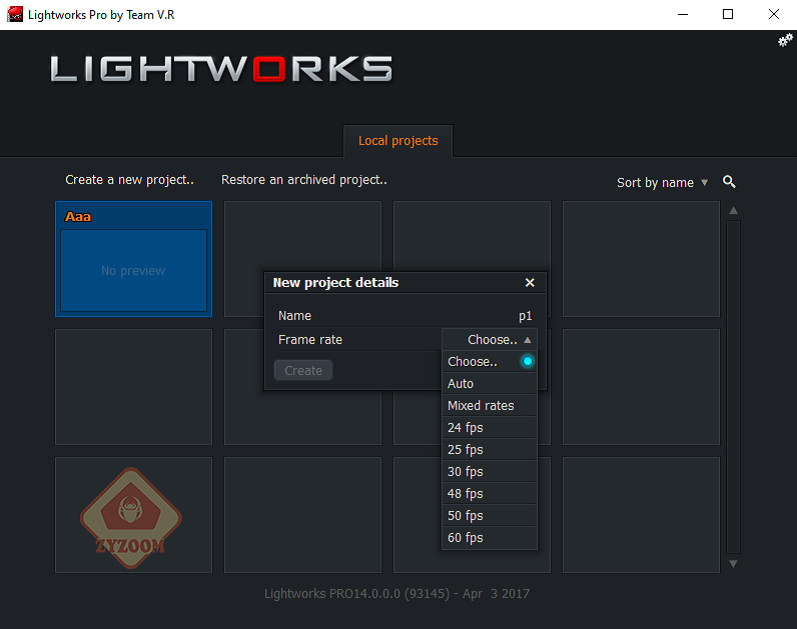The width and height of the screenshot is (797, 629).
Task: Collapse the Frame rate Choose.. dropdown
Action: click(x=489, y=340)
